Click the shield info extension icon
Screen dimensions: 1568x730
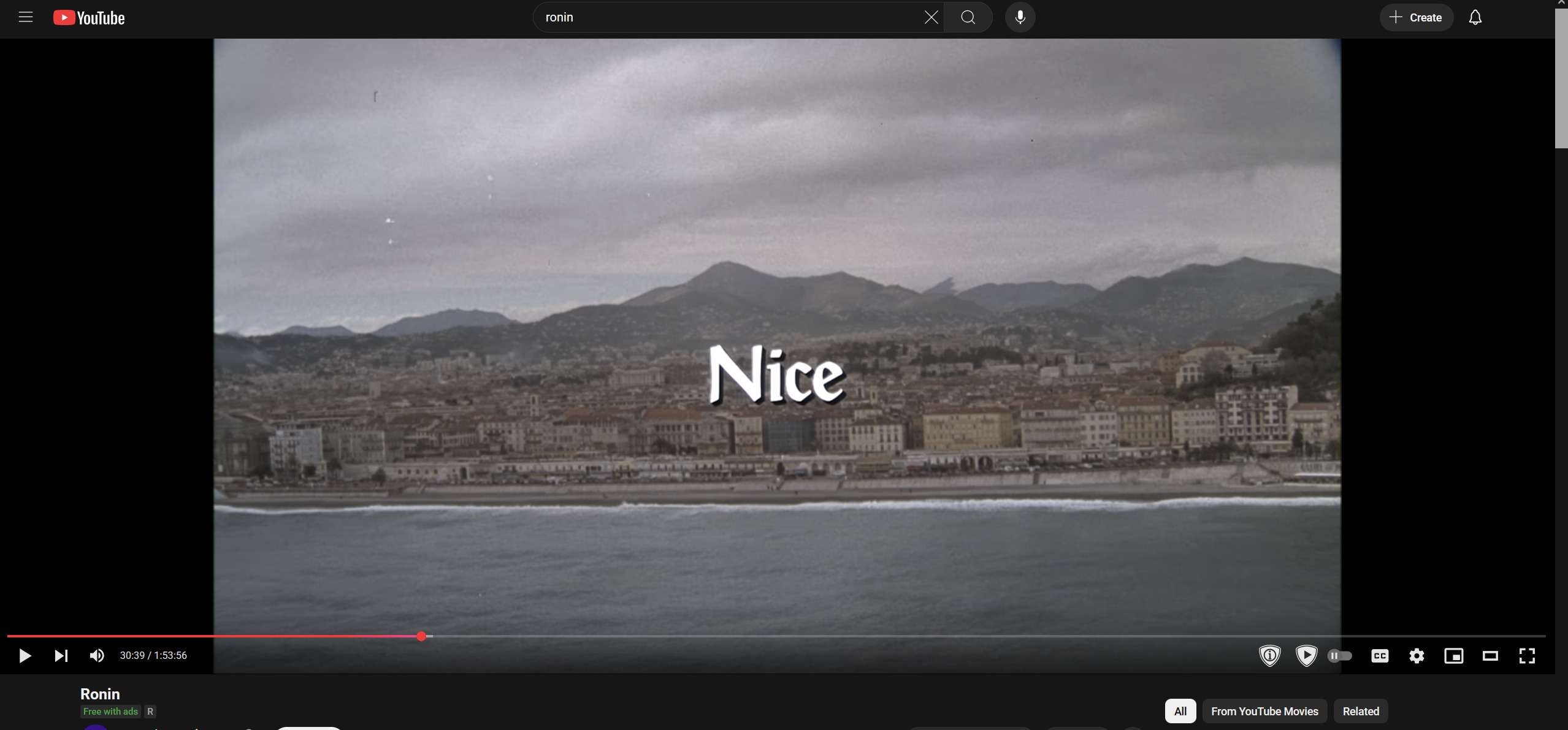[1270, 656]
